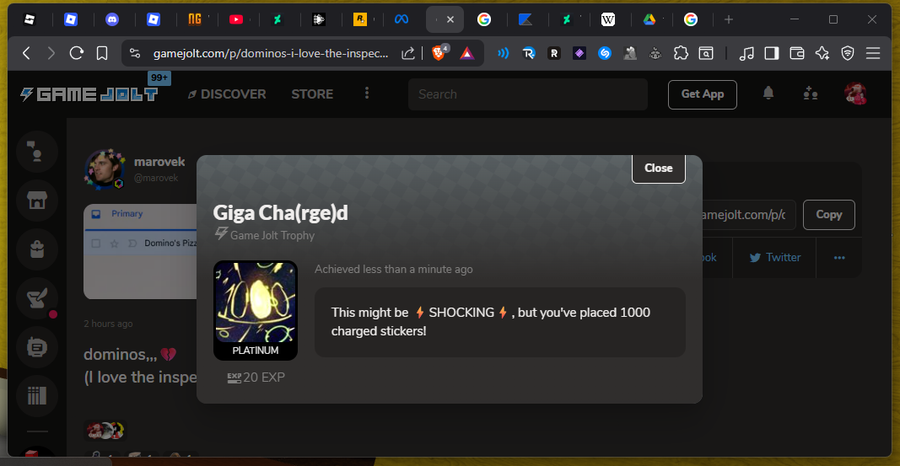Open the black R extension icon
The image size is (900, 466).
554,53
